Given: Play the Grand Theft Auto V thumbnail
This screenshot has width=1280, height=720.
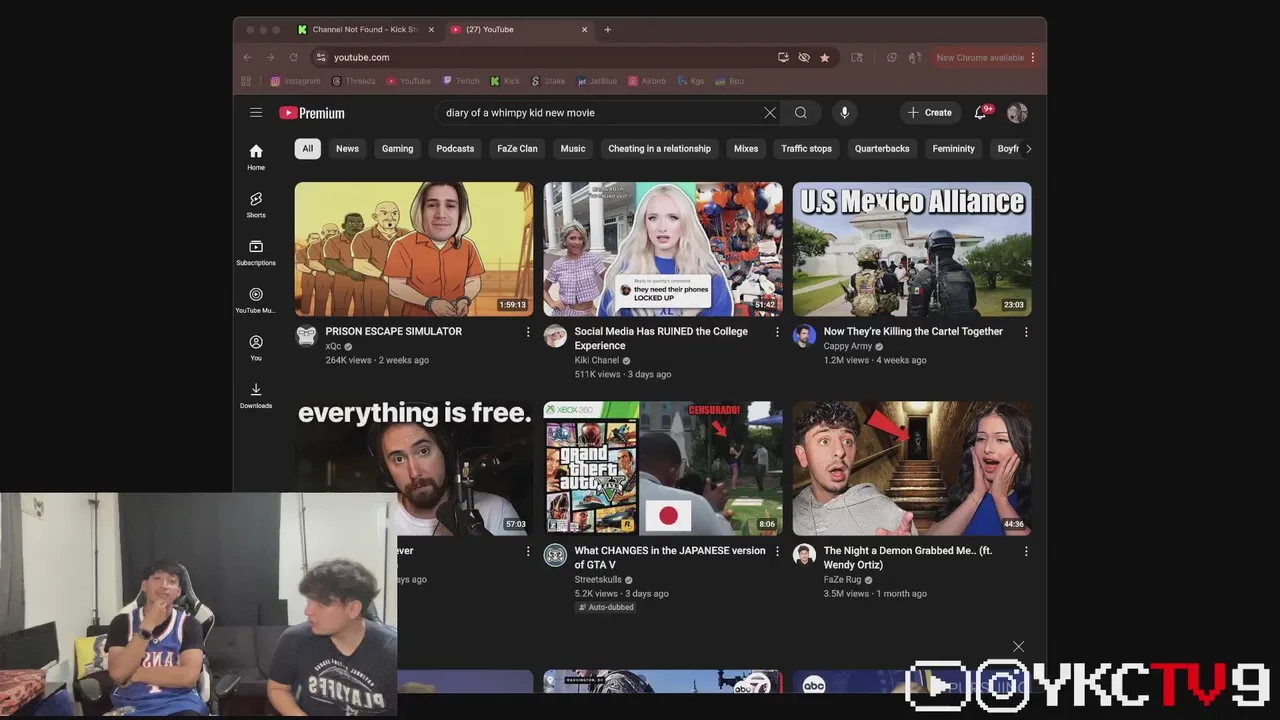Looking at the screenshot, I should 663,468.
